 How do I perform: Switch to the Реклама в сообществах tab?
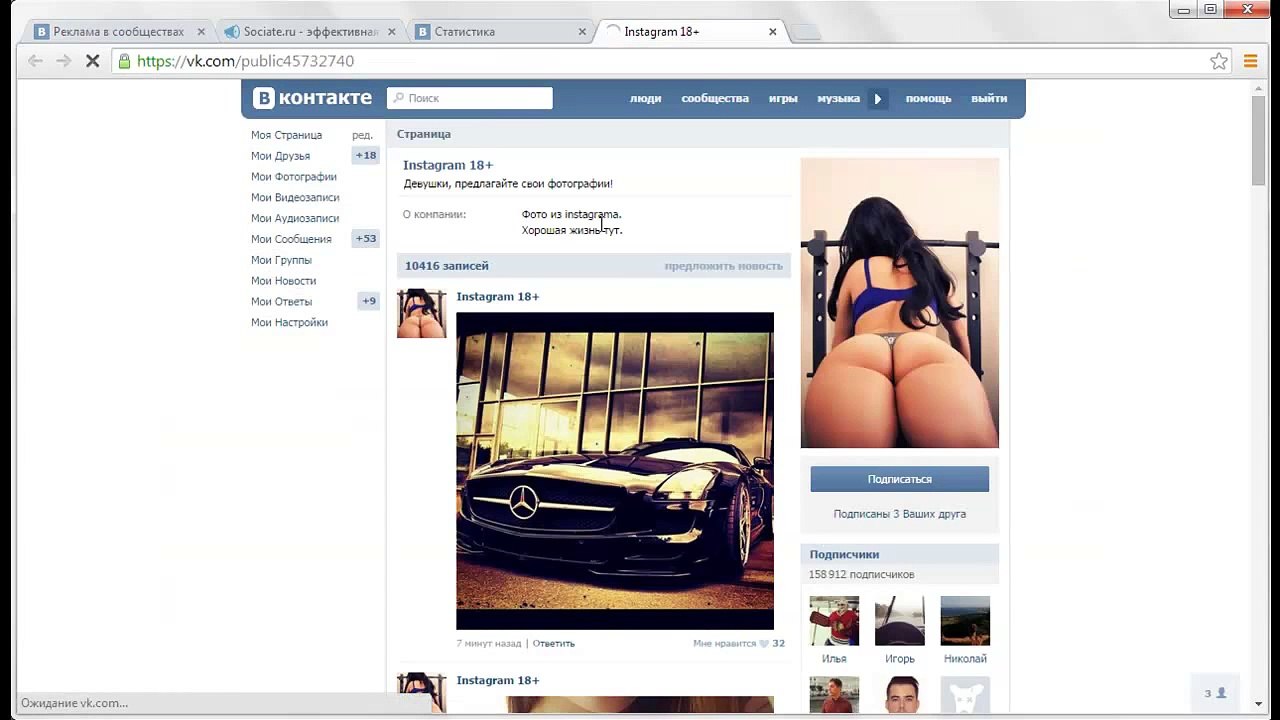coord(119,32)
